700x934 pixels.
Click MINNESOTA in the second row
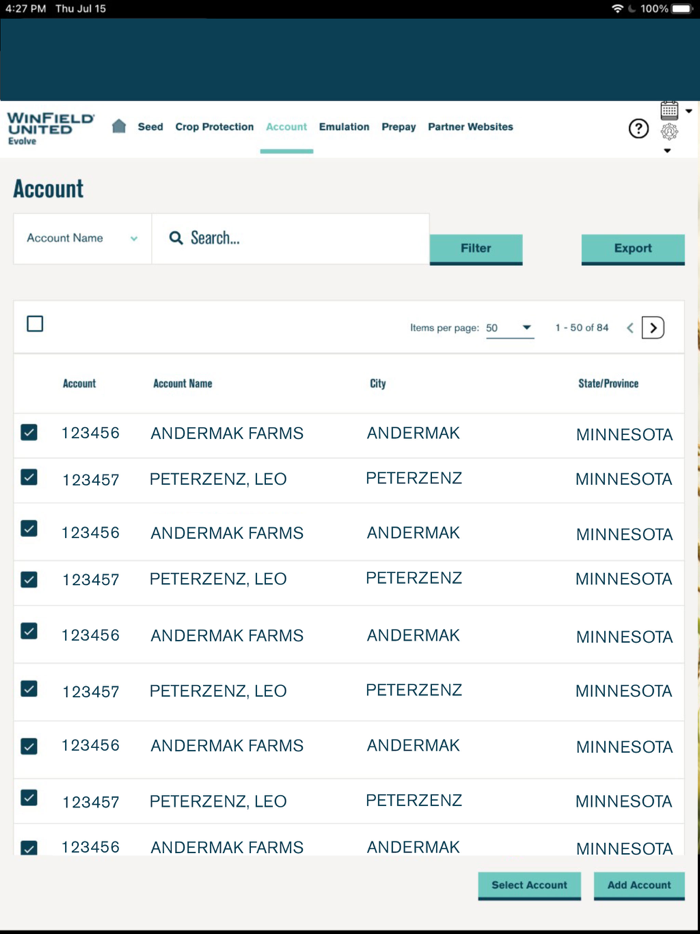[624, 480]
